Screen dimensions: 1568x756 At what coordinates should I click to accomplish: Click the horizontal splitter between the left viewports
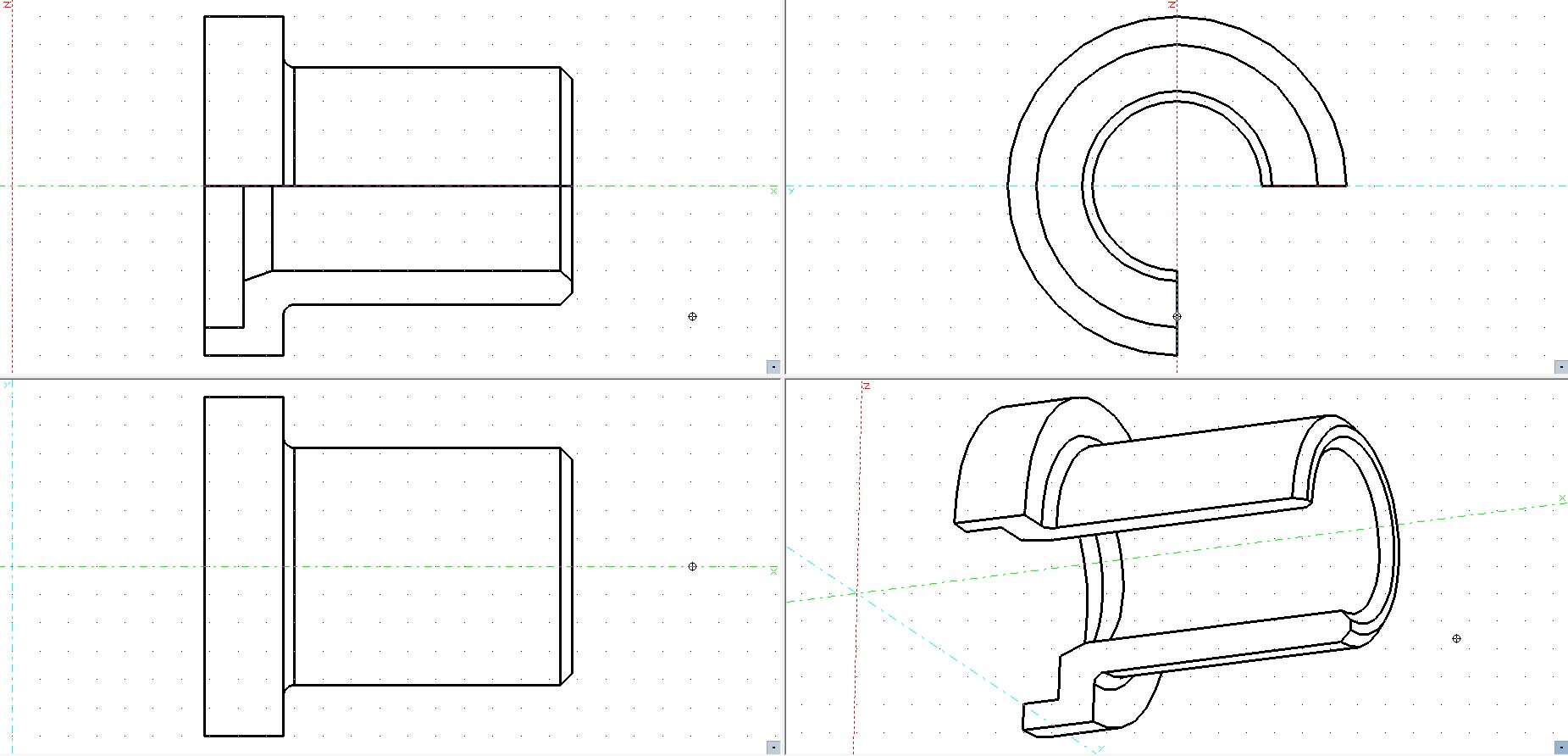point(390,378)
